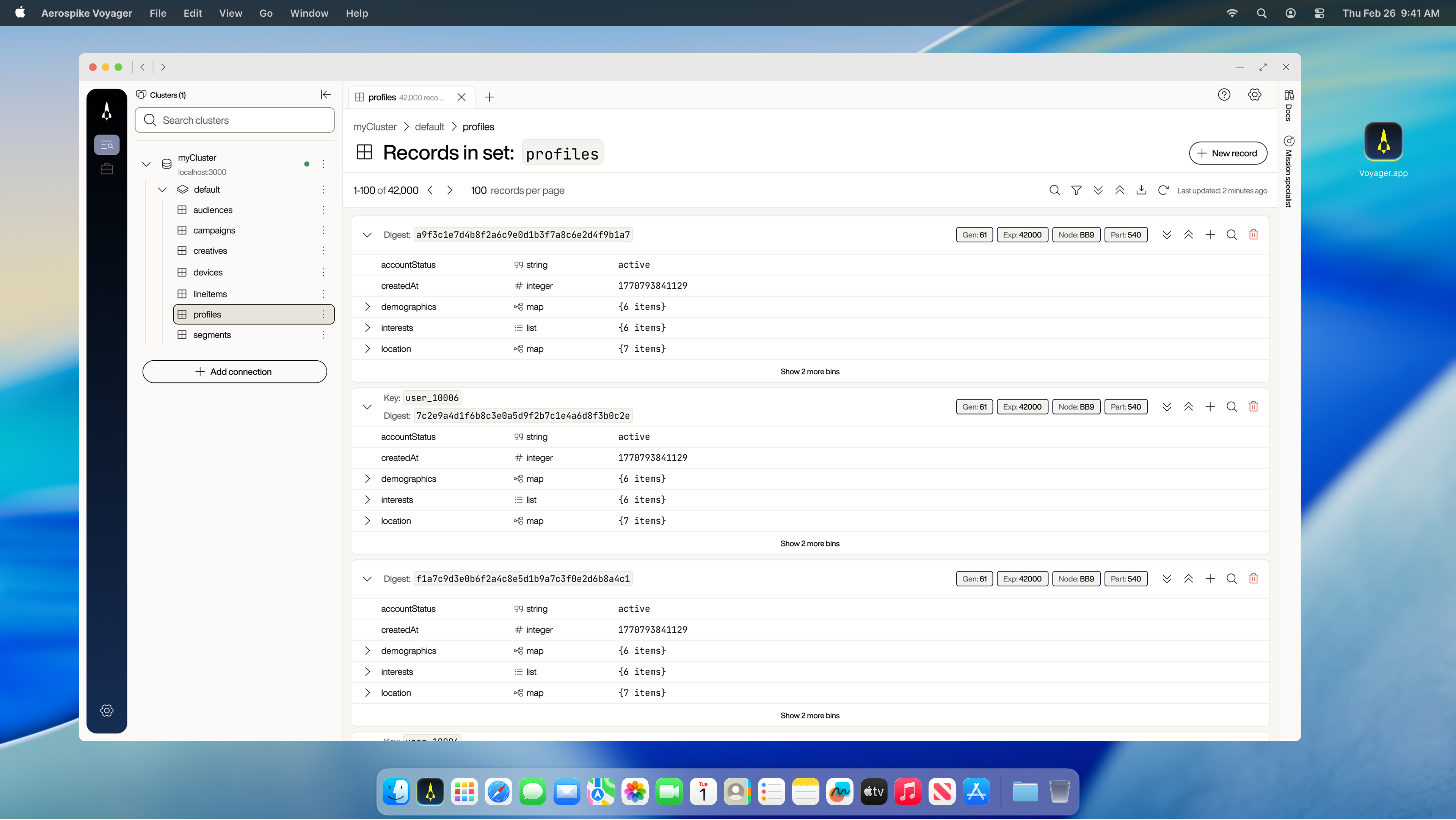Click myCluster in the breadcrumb

pyautogui.click(x=375, y=127)
